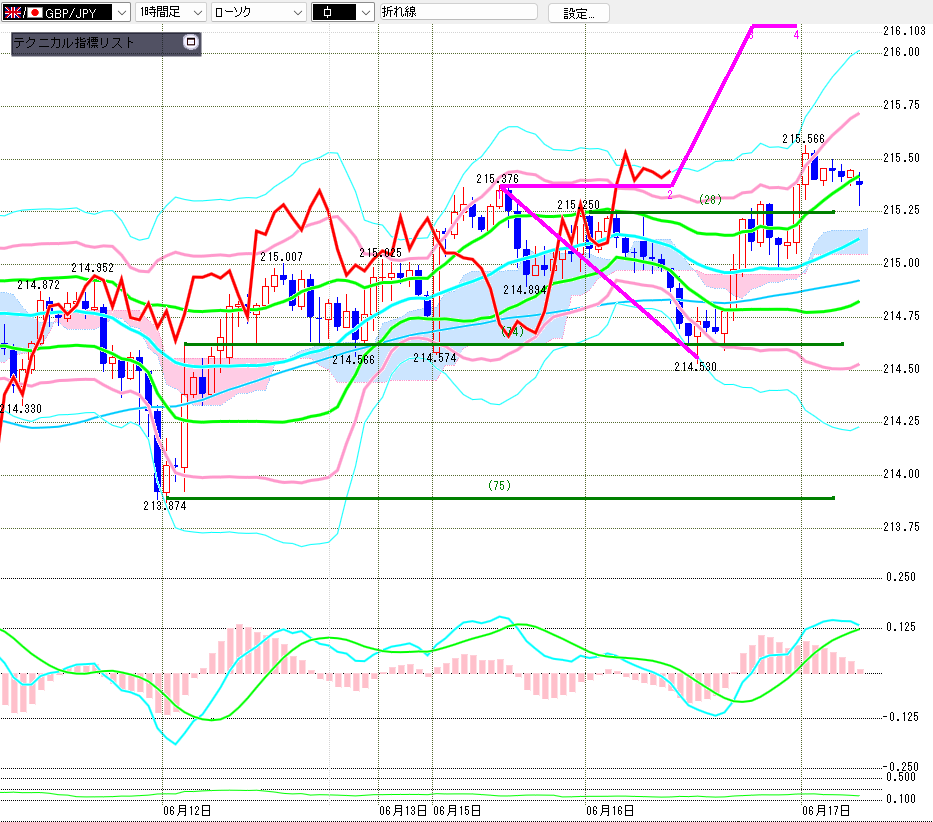The width and height of the screenshot is (933, 822).
Task: Click the 214.872 price label
Action: (x=39, y=285)
